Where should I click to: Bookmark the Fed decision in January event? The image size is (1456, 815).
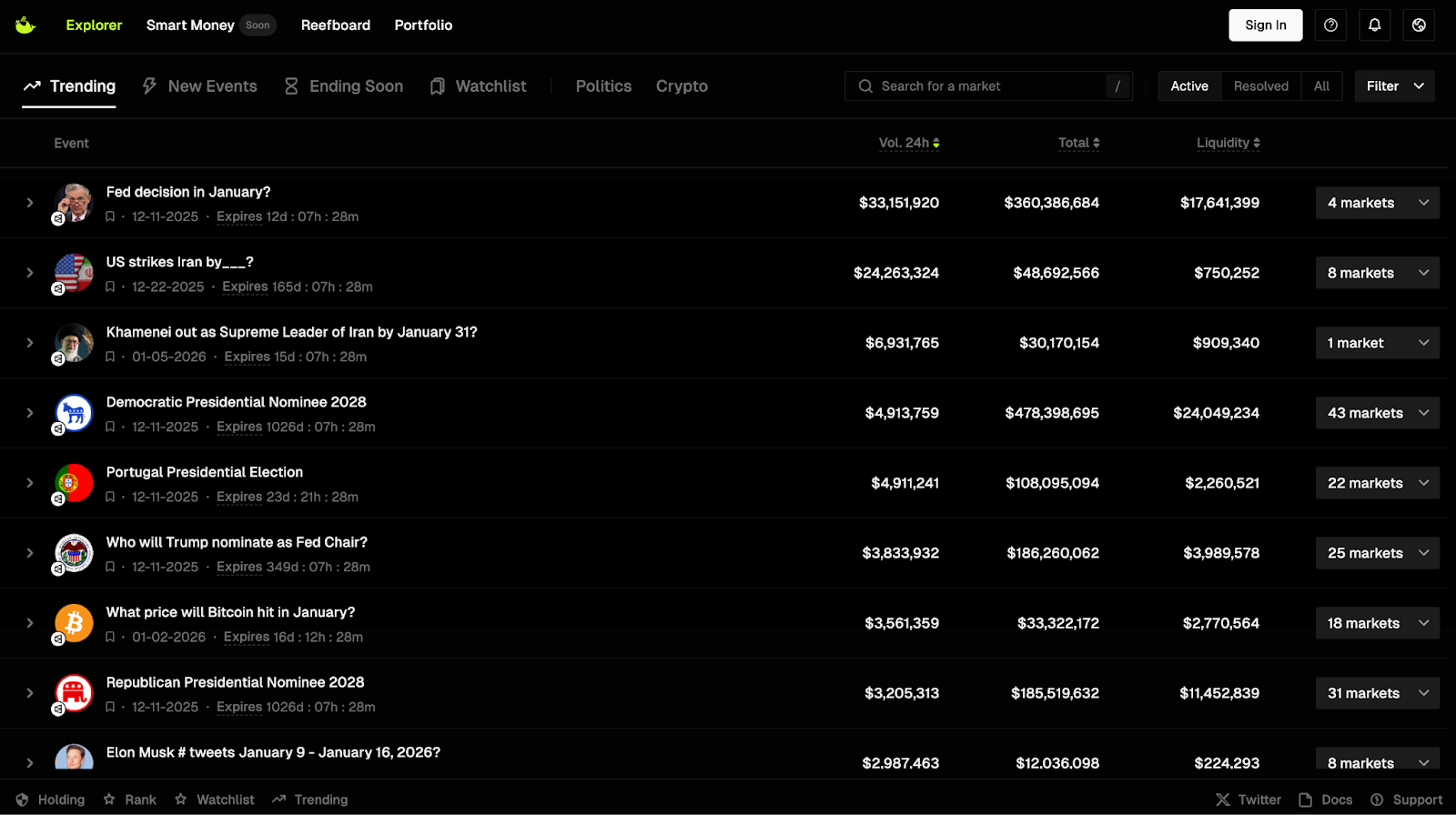pos(110,217)
